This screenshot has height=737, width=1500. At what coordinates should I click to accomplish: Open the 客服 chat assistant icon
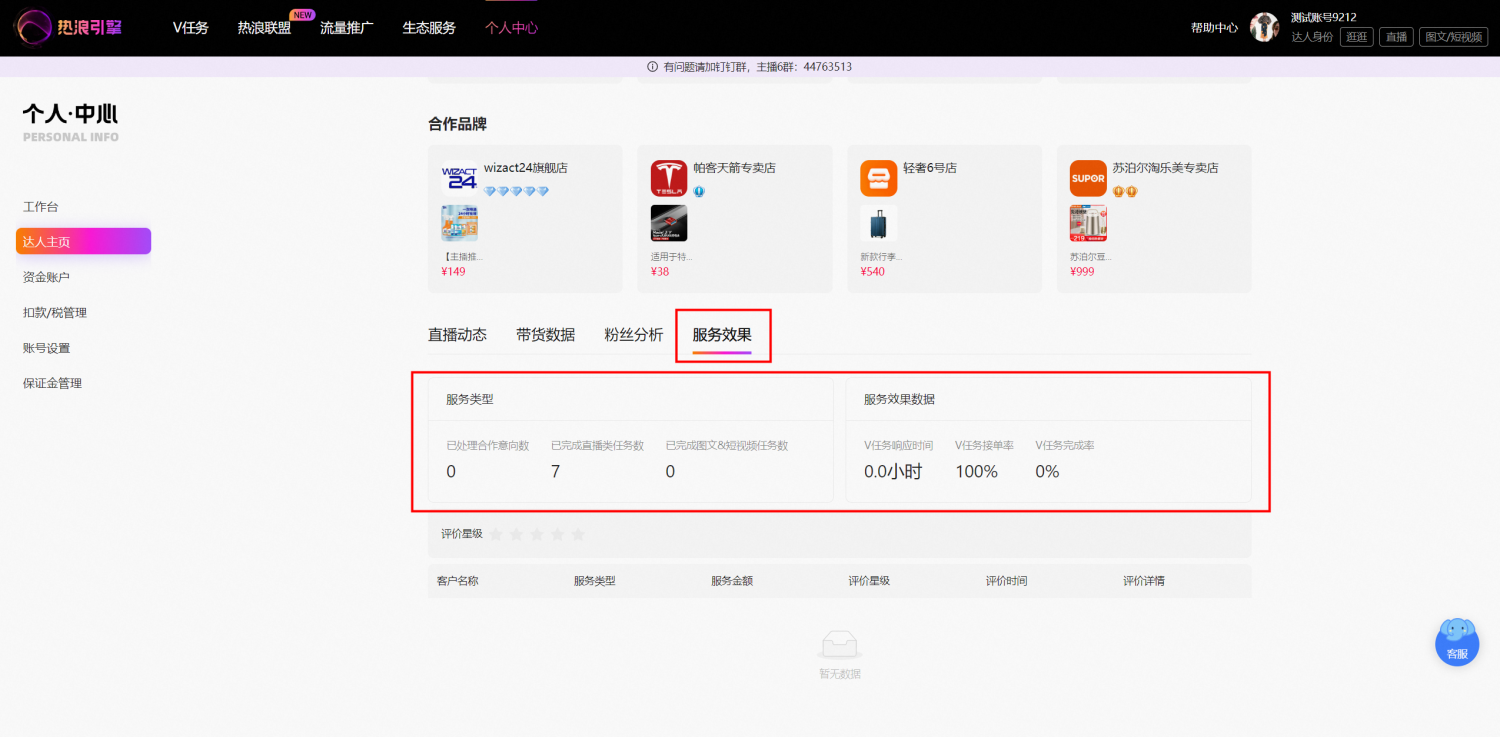(x=1457, y=641)
